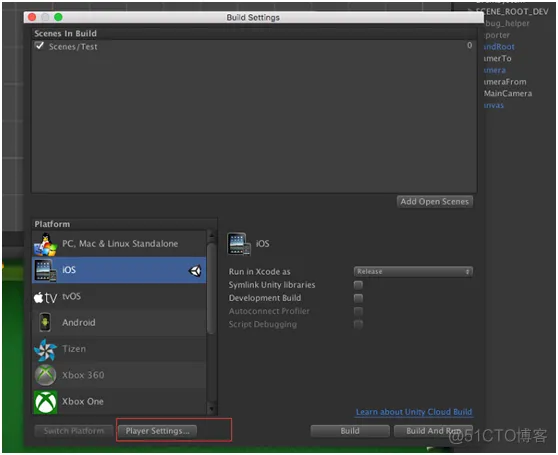The image size is (558, 455).
Task: Select the Xbox One platform label
Action: (x=83, y=401)
